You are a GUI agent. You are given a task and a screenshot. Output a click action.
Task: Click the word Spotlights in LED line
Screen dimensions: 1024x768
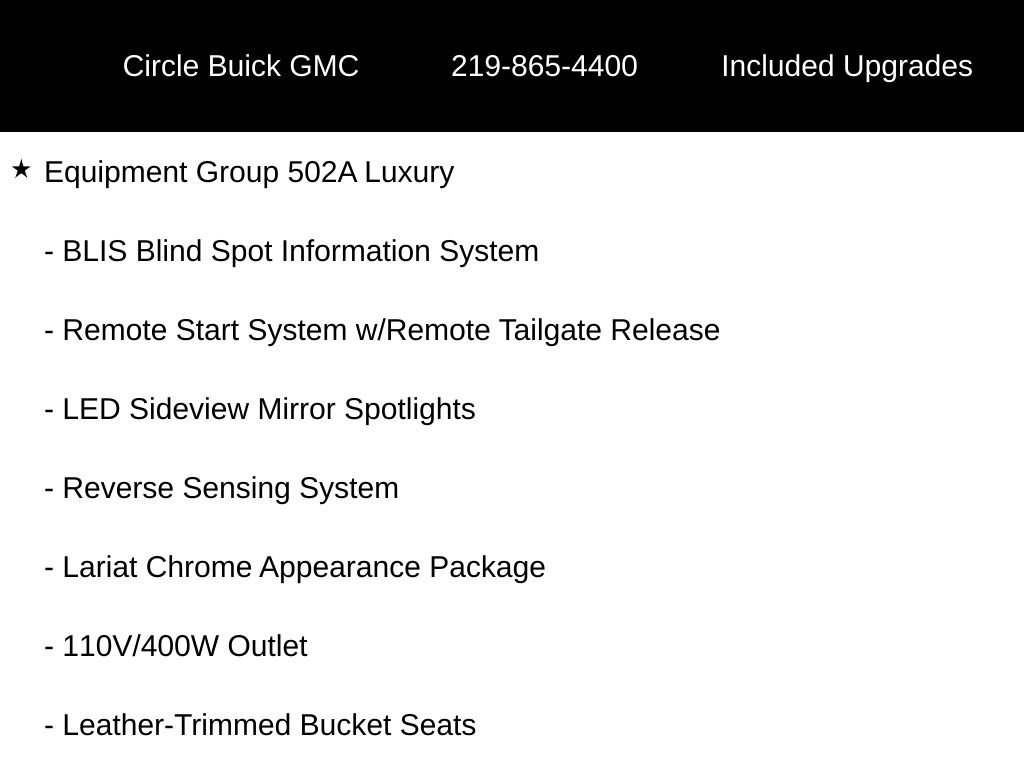coord(409,409)
